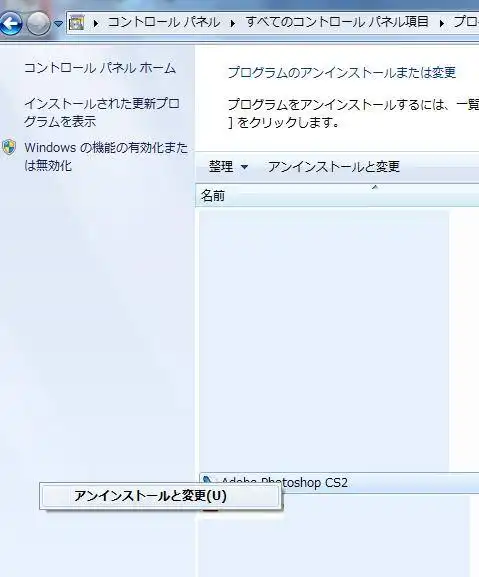The image size is (479, 577).
Task: Choose アンインストールと変更(U) in context menu
Action: pos(160,496)
